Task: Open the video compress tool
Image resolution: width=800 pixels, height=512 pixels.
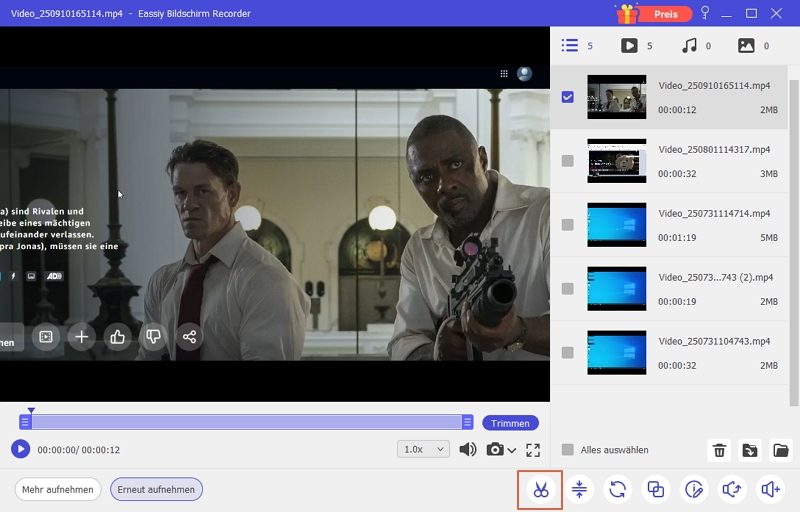Action: pos(579,490)
